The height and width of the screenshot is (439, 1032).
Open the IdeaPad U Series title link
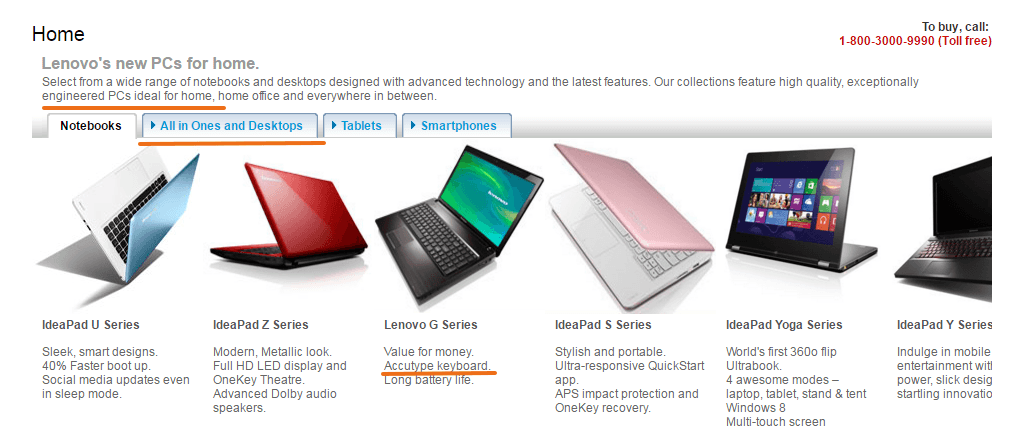[x=91, y=325]
